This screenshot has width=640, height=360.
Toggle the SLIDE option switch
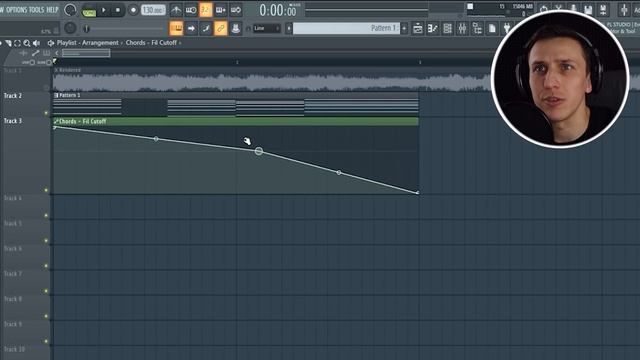point(45,62)
